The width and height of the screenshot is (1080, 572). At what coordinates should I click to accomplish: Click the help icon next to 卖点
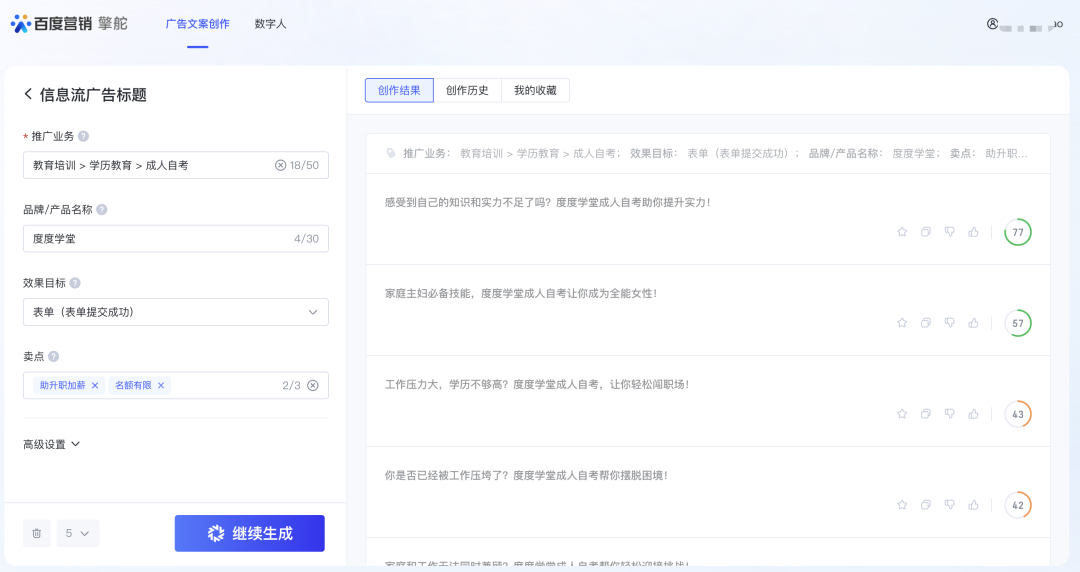[54, 356]
